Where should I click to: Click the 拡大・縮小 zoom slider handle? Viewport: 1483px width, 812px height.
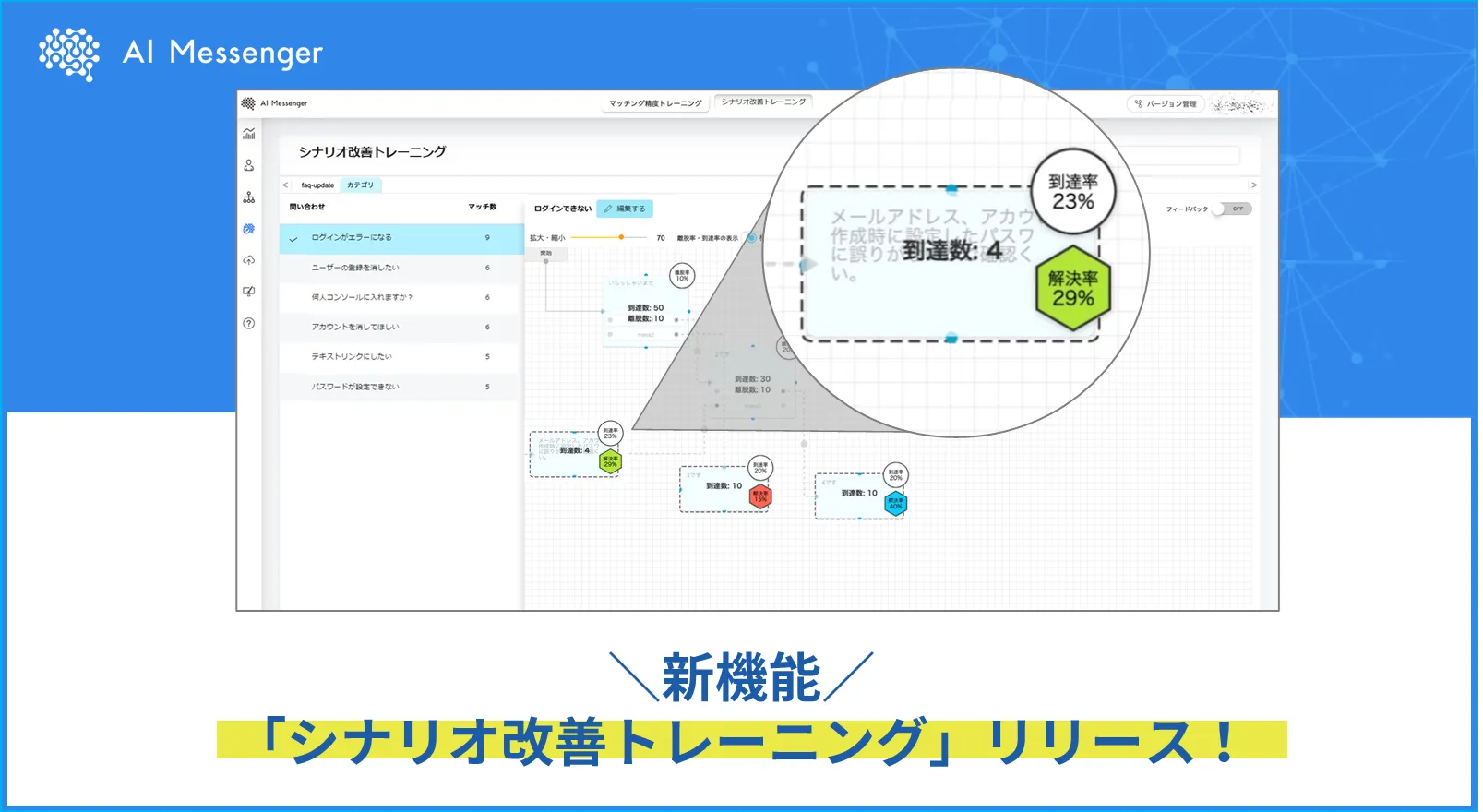pyautogui.click(x=621, y=237)
